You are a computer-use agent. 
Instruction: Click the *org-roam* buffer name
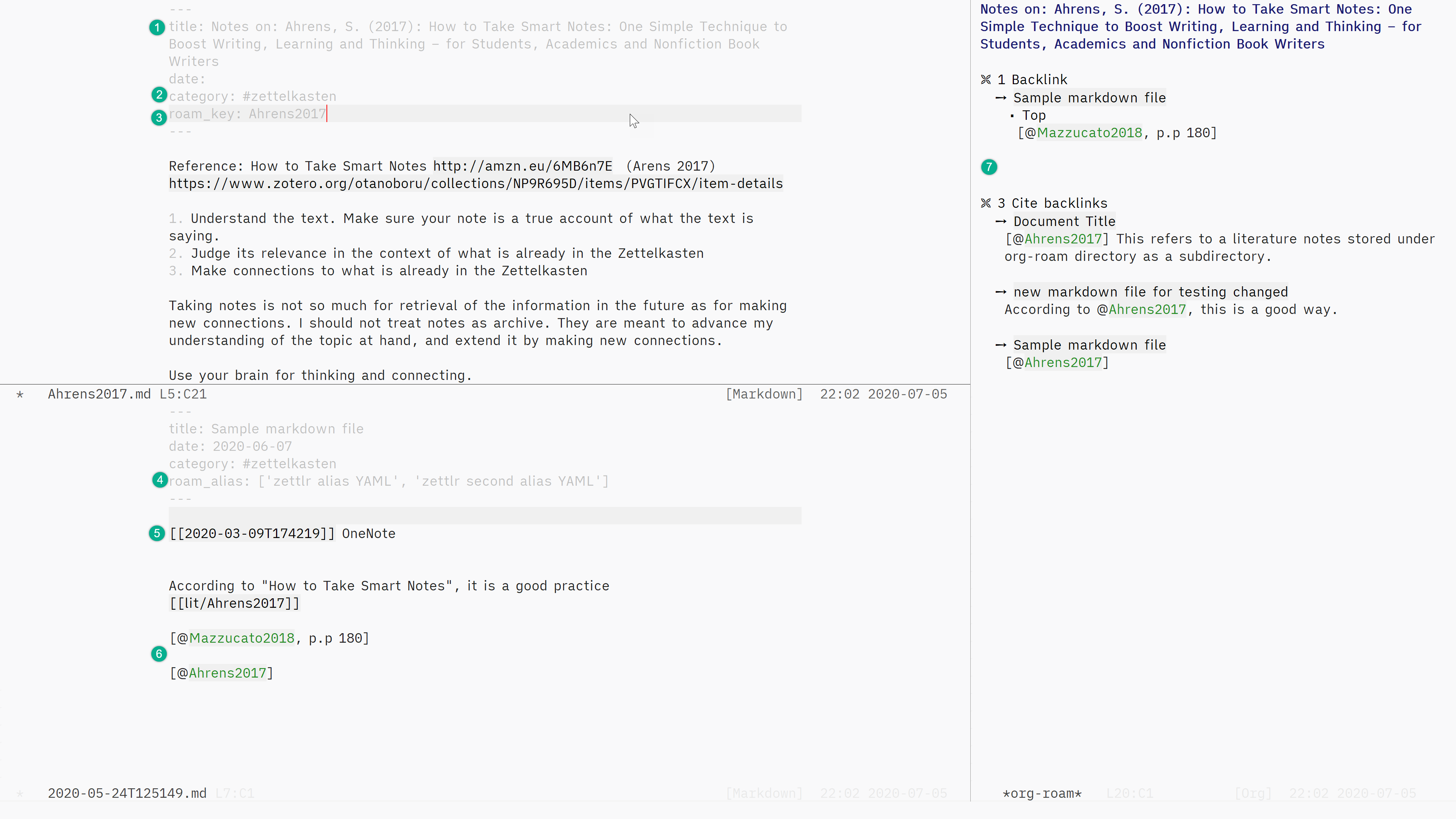click(x=1042, y=794)
